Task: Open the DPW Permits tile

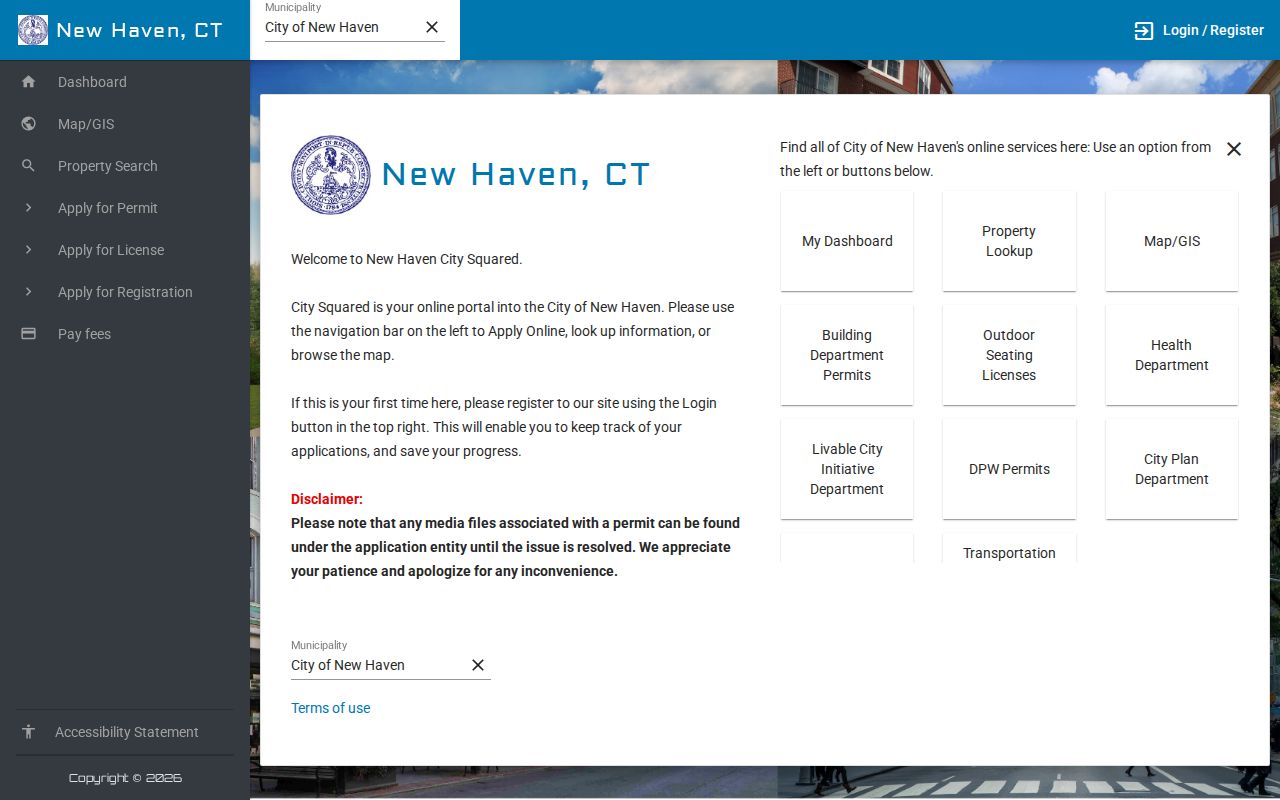Action: (1009, 469)
